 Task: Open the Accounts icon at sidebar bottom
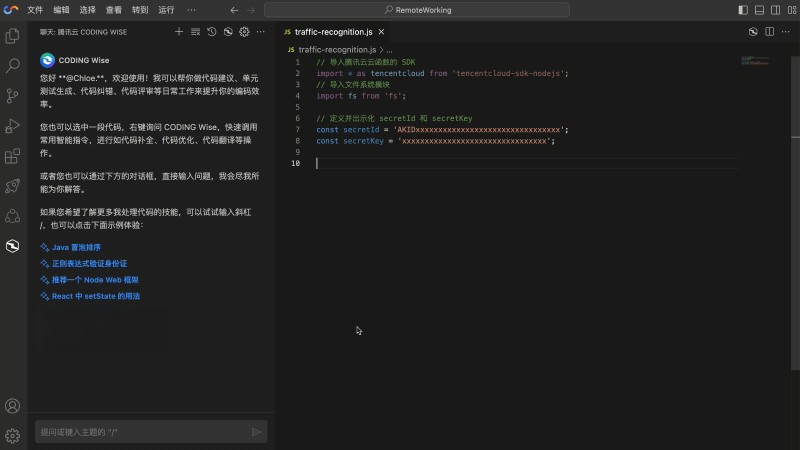point(13,406)
